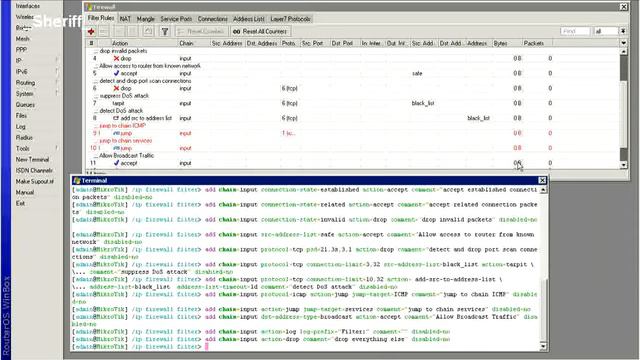This screenshot has height=360, width=640.
Task: Click New Terminal in the sidebar
Action: tap(32, 160)
